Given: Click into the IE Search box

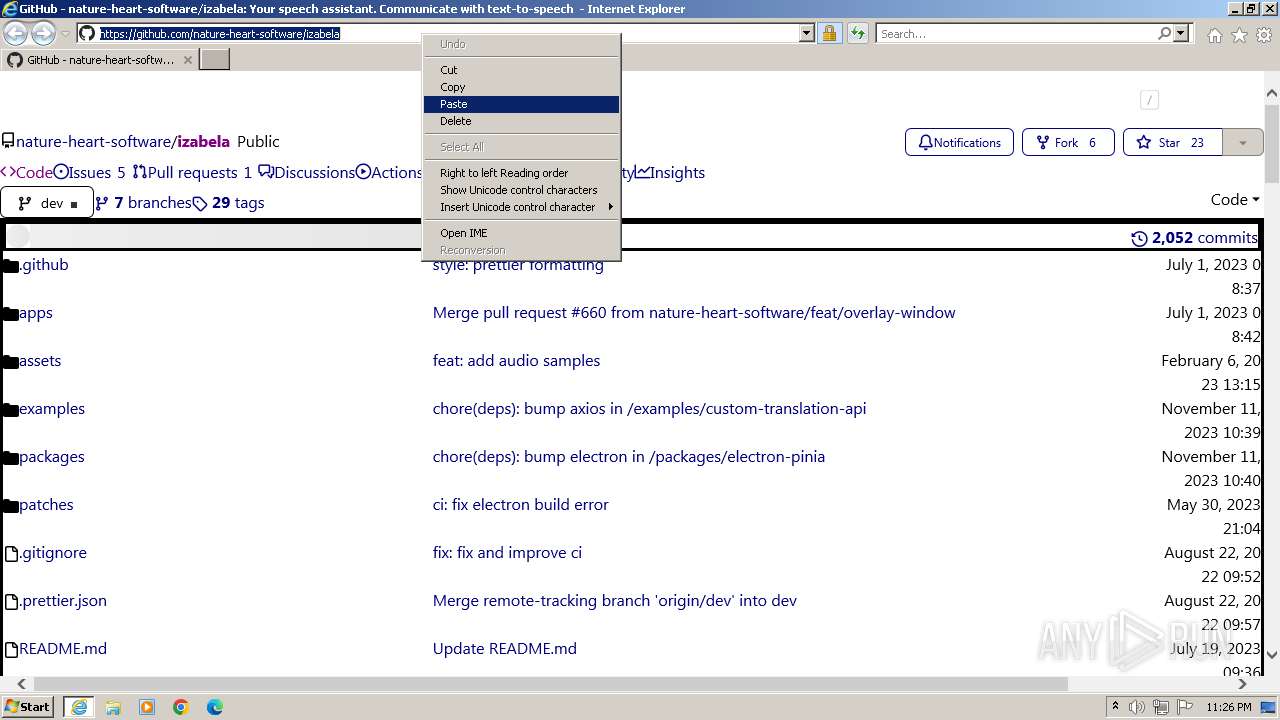Looking at the screenshot, I should point(1016,33).
